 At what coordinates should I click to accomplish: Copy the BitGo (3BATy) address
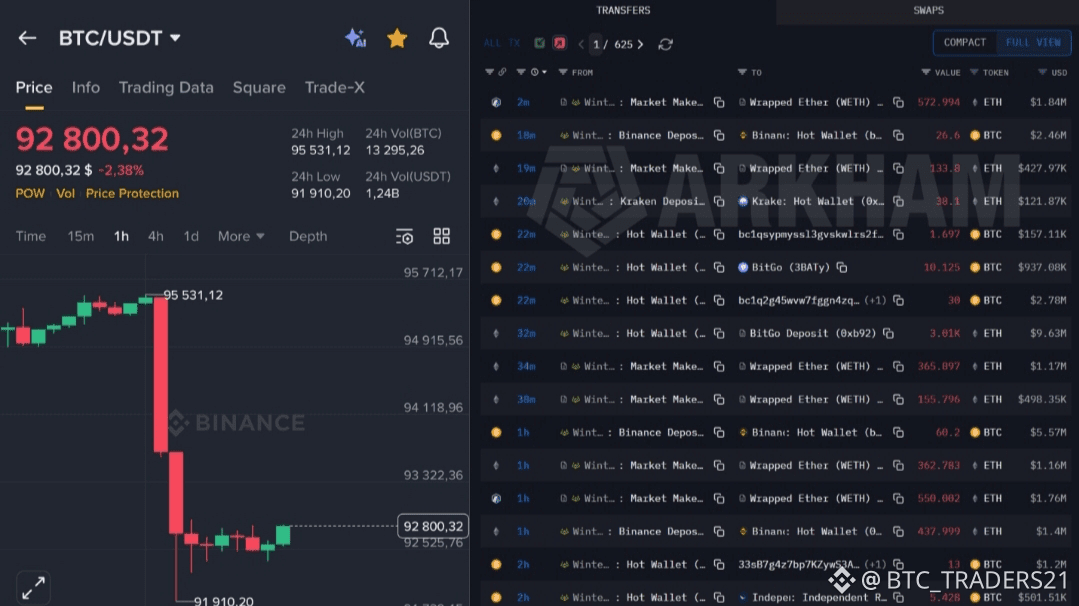coord(842,268)
